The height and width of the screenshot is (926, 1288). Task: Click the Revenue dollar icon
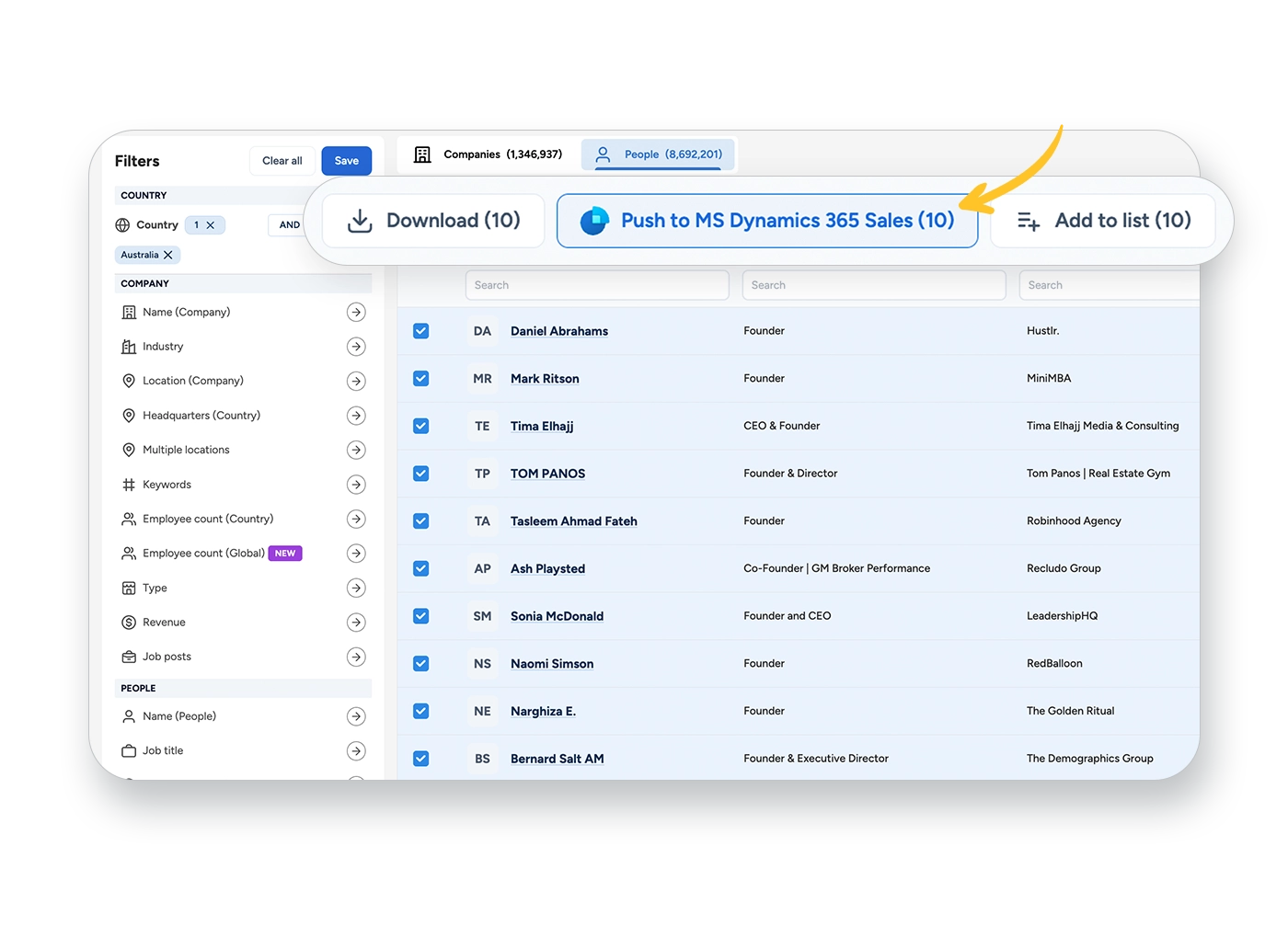pyautogui.click(x=129, y=623)
